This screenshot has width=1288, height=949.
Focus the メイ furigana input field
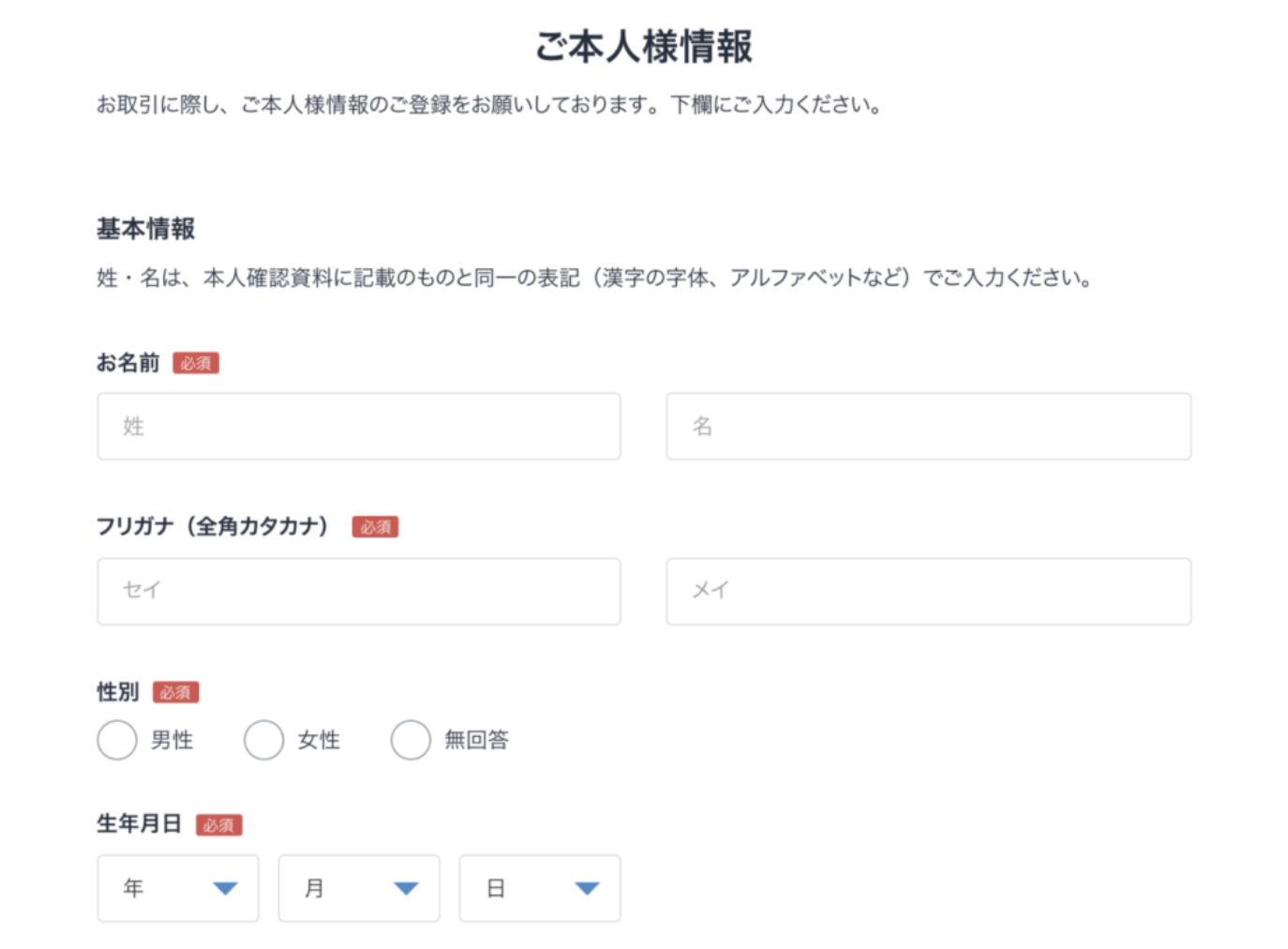coord(928,592)
